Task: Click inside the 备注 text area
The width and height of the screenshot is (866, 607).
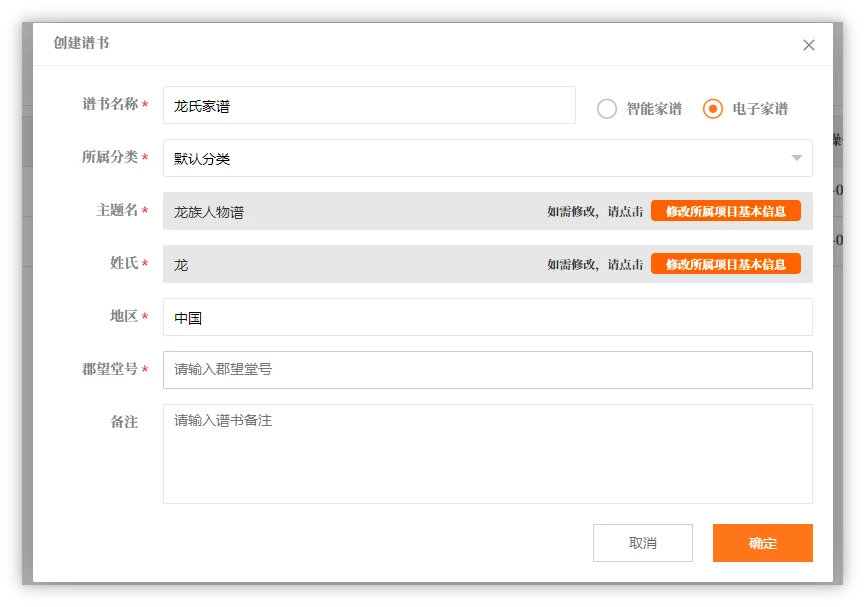Action: pyautogui.click(x=488, y=454)
